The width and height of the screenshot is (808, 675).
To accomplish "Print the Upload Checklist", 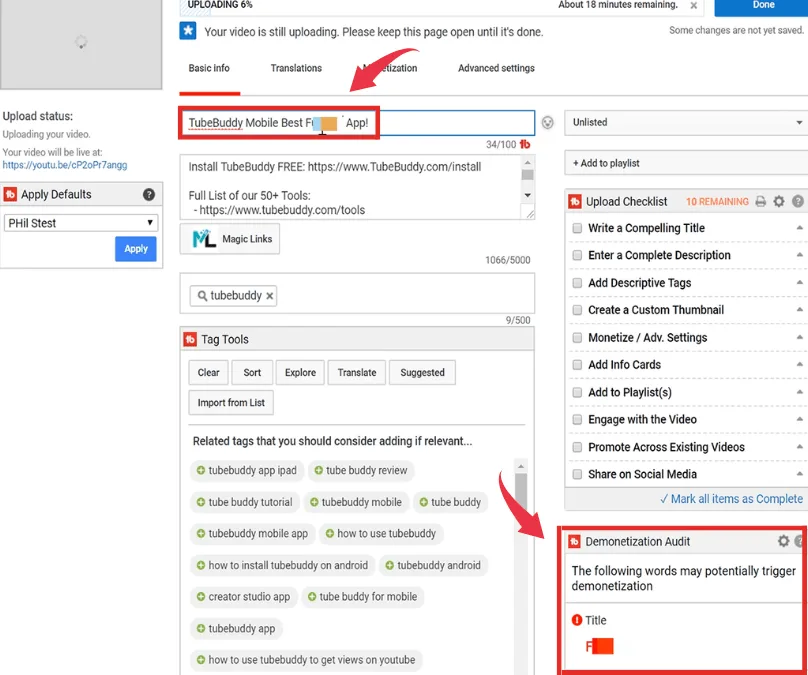I will click(761, 201).
